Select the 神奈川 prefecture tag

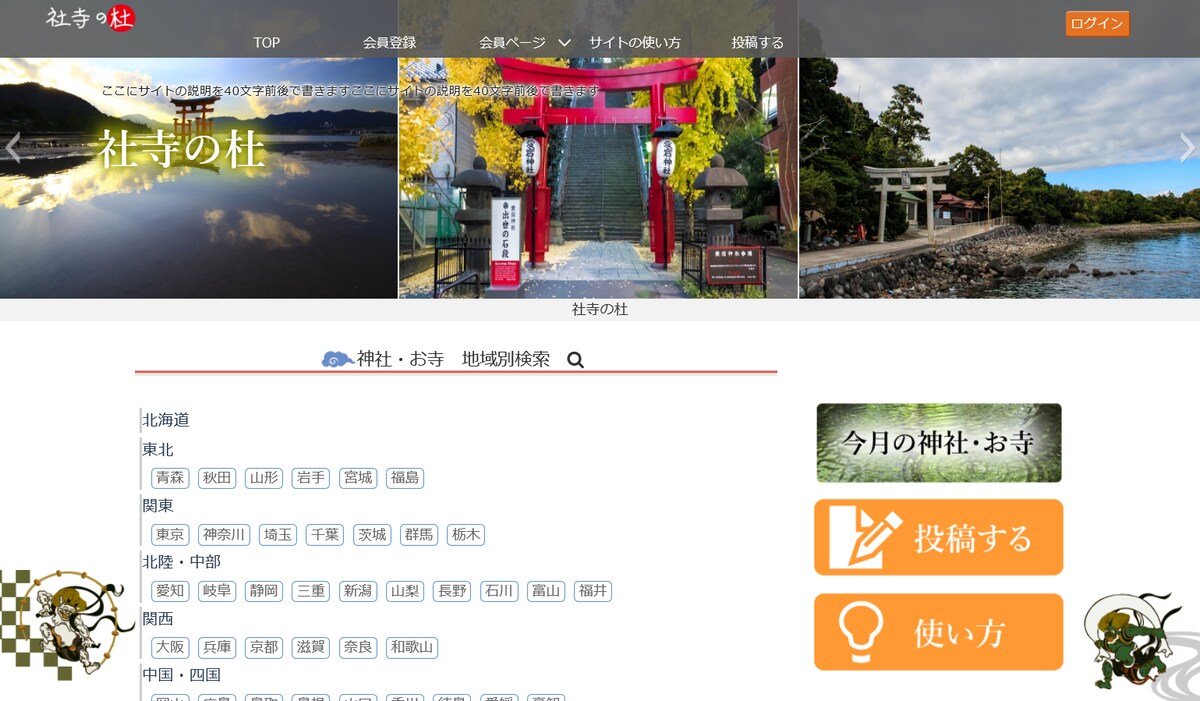(224, 535)
